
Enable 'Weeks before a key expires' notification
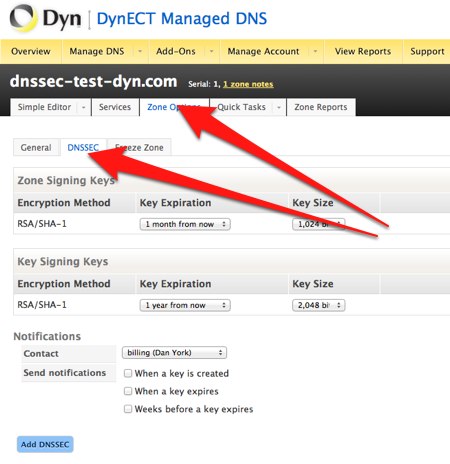pos(128,409)
